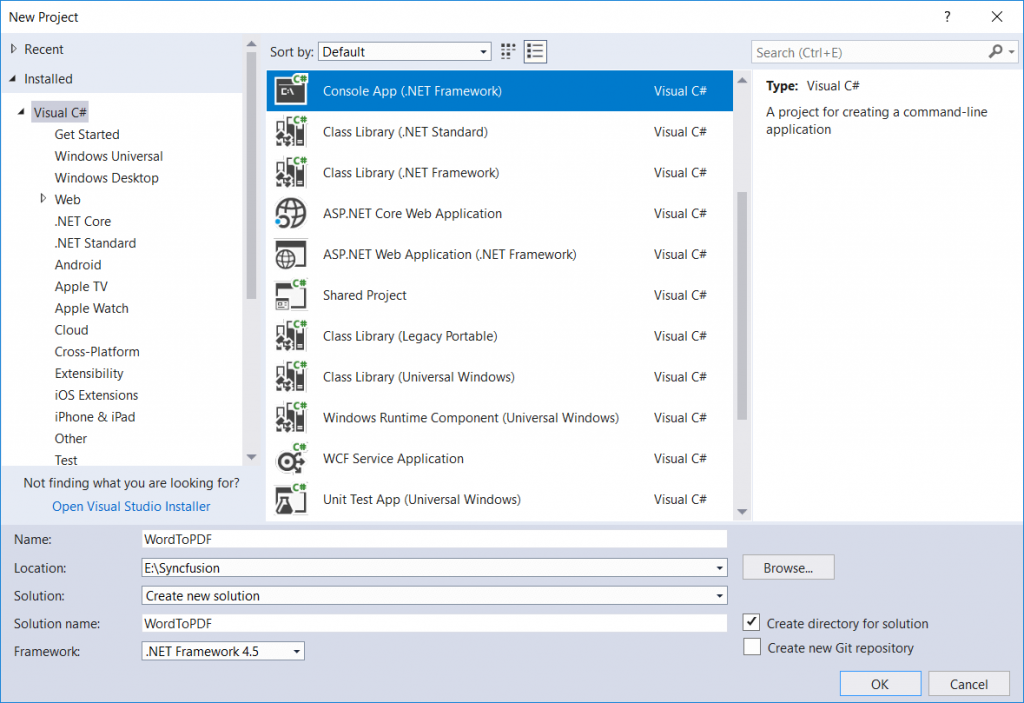Screen dimensions: 1024x703
Task: Select the Console App (.NET Framework) template icon
Action: 290,90
